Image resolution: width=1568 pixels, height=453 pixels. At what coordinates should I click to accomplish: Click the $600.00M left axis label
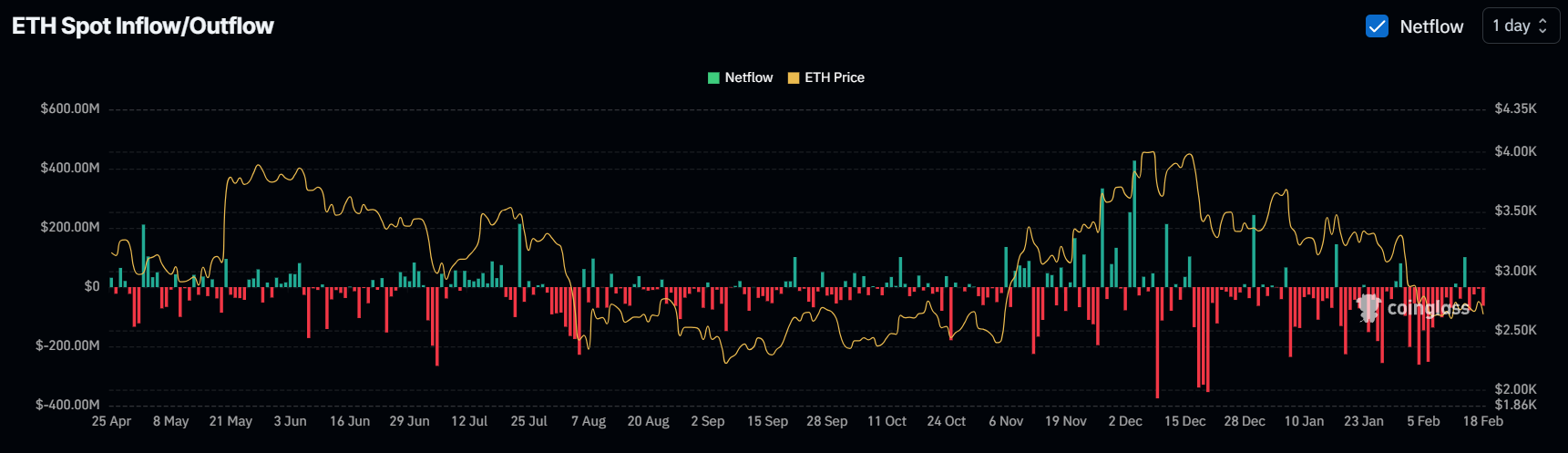click(x=70, y=108)
